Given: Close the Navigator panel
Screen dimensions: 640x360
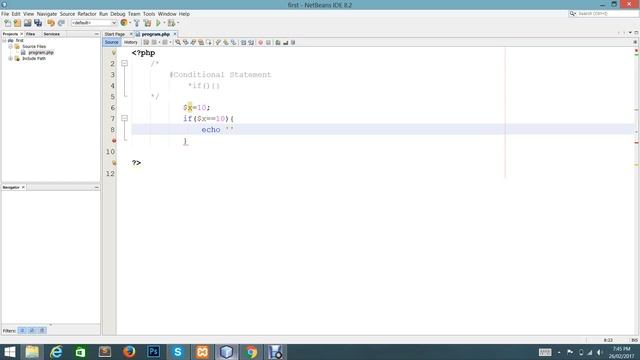Looking at the screenshot, I should click(23, 187).
